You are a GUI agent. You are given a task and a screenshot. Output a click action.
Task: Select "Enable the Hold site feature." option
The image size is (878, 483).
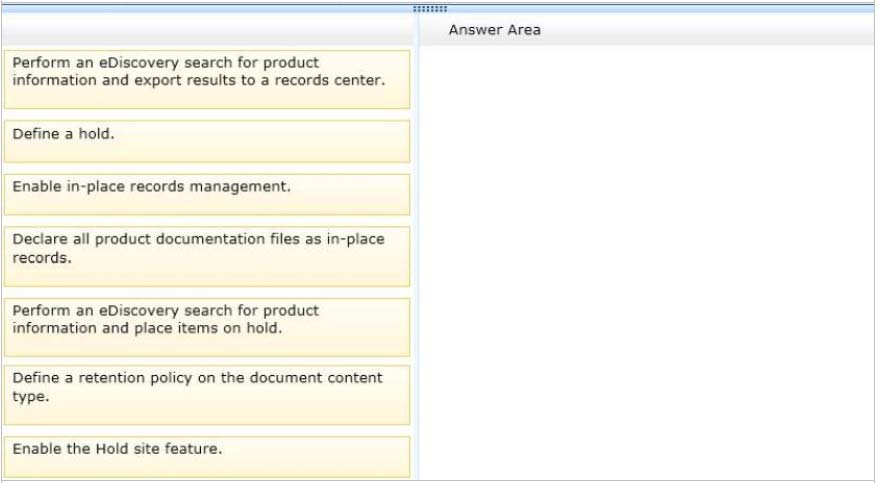tap(206, 456)
